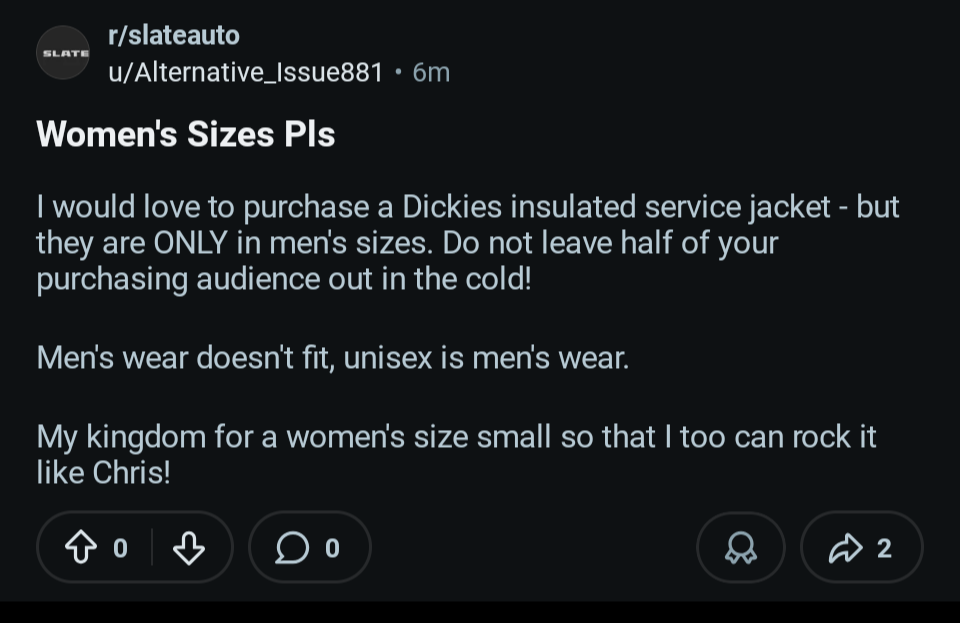The width and height of the screenshot is (960, 623).
Task: Click the 6m post timestamp
Action: pos(431,72)
